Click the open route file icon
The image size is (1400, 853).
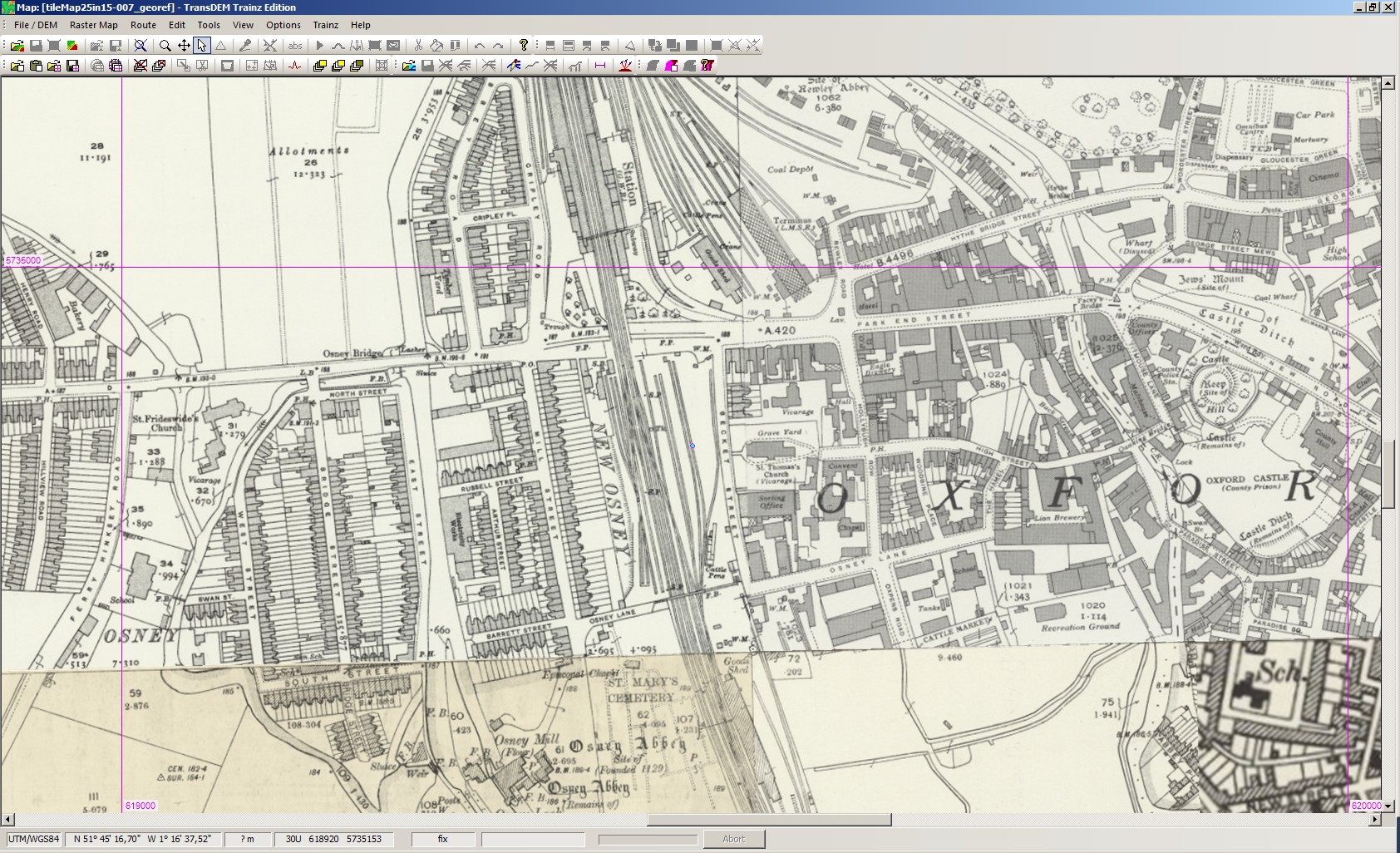tap(408, 66)
